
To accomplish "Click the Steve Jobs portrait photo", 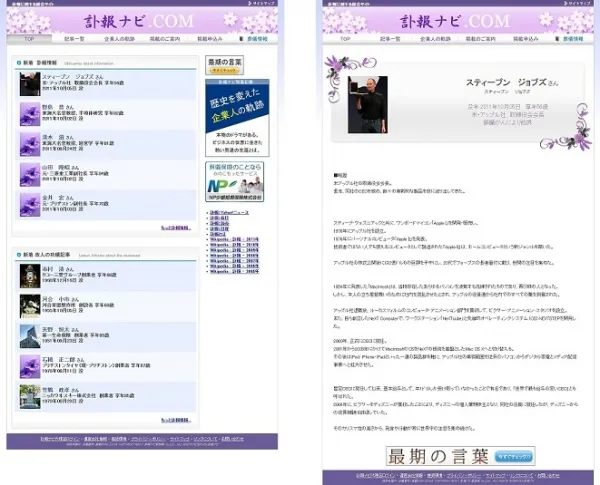I will (x=368, y=105).
